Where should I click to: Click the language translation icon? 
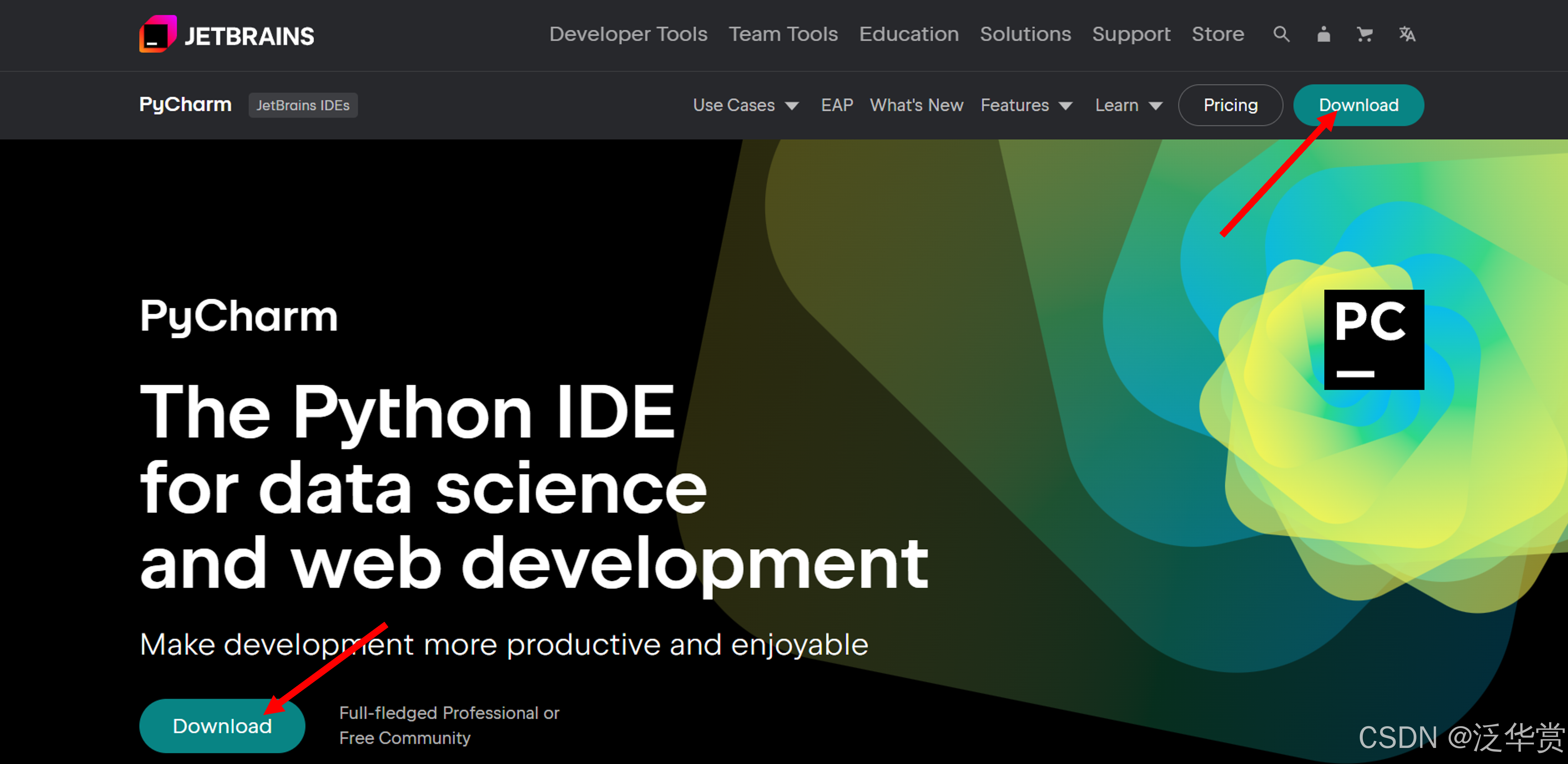coord(1407,34)
